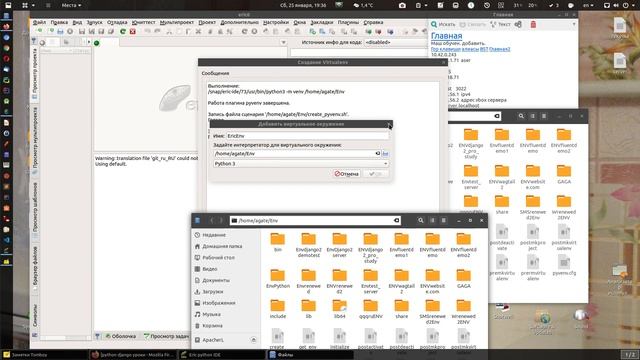Click the green circle icon above the editor
This screenshot has height=360, width=640.
pyautogui.click(x=97, y=43)
